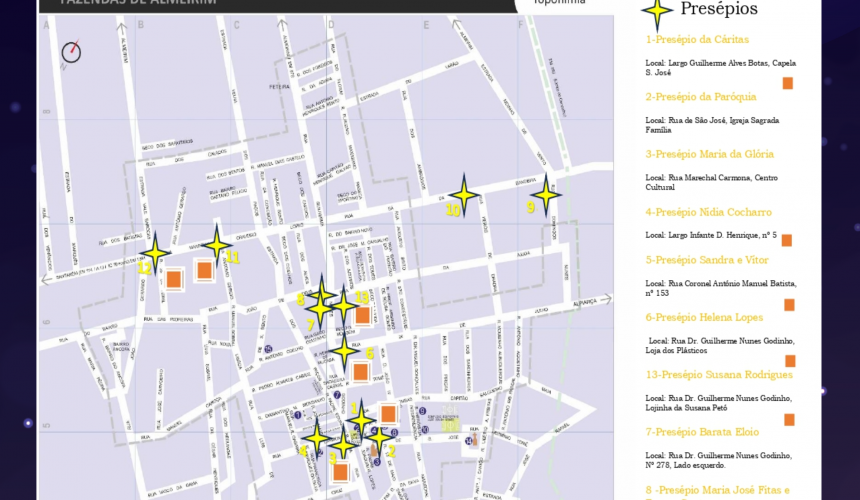Click the star marker labeled 10
Screen dimensions: 860x500
click(463, 194)
